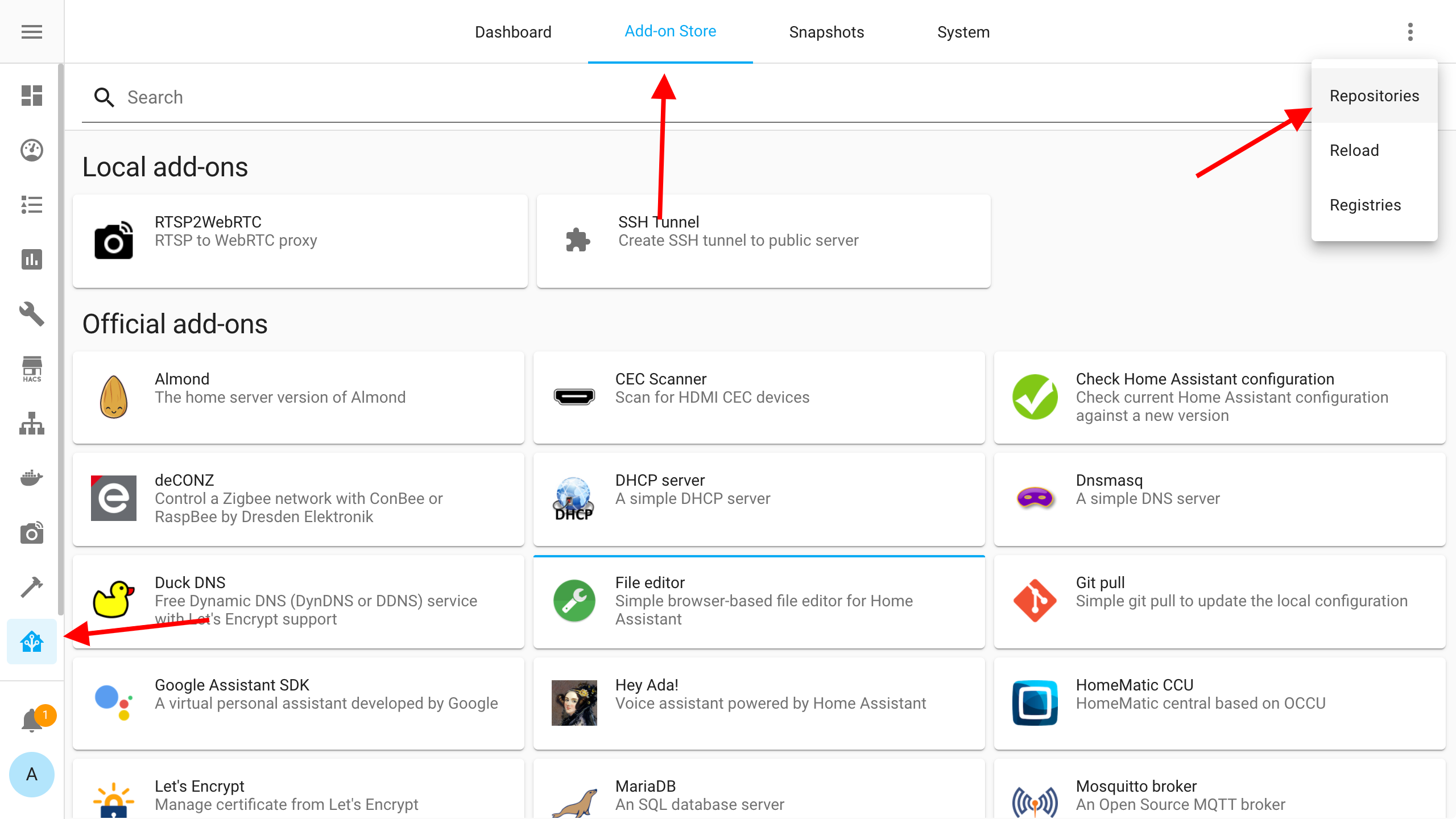Click the Supervisor sidebar icon

[x=32, y=642]
